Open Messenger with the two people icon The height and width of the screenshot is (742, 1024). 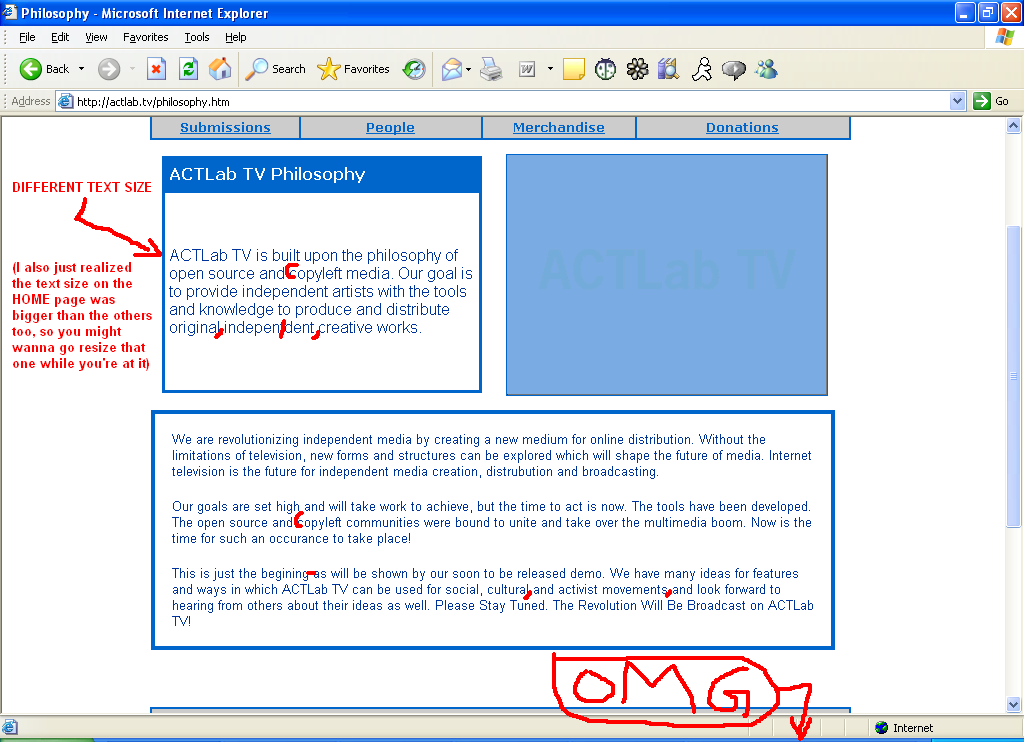766,69
